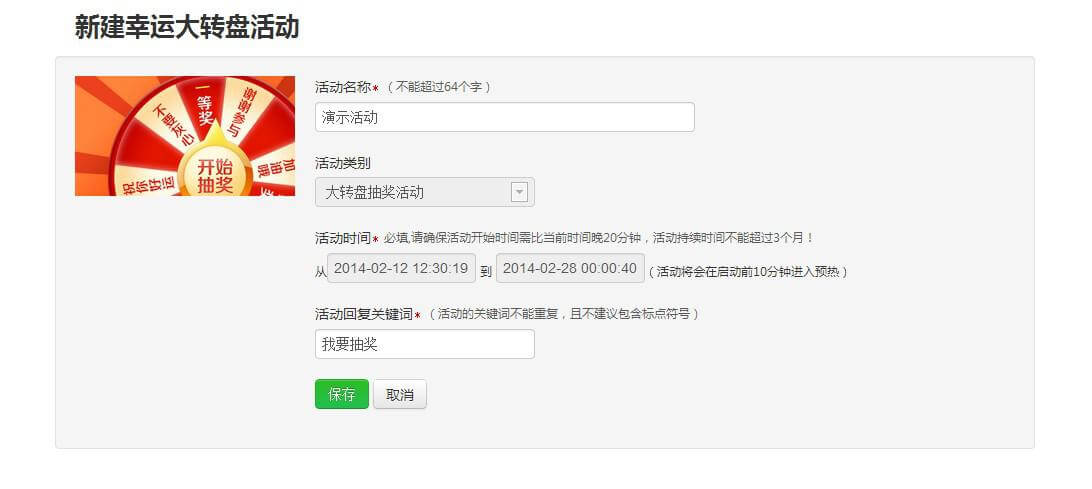
Task: Click the 活动回复关键词 field label
Action: 364,314
